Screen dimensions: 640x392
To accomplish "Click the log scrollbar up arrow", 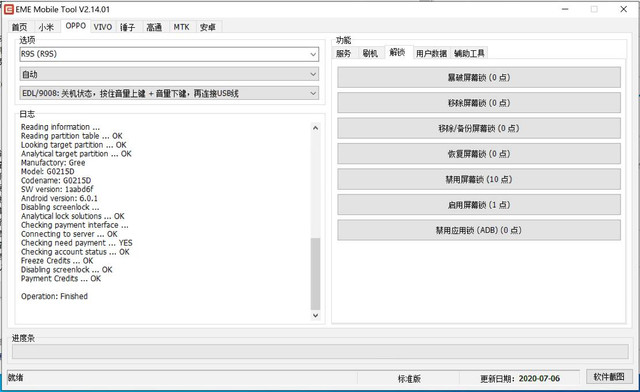I will (315, 128).
